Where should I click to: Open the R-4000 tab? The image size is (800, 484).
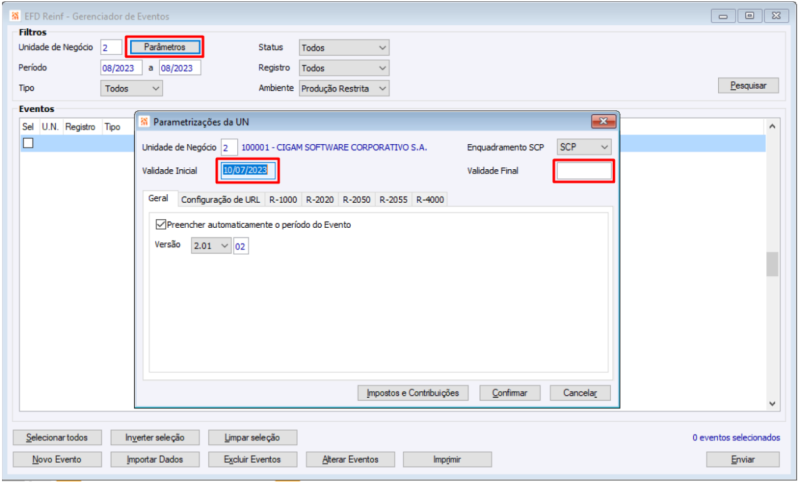(x=430, y=199)
